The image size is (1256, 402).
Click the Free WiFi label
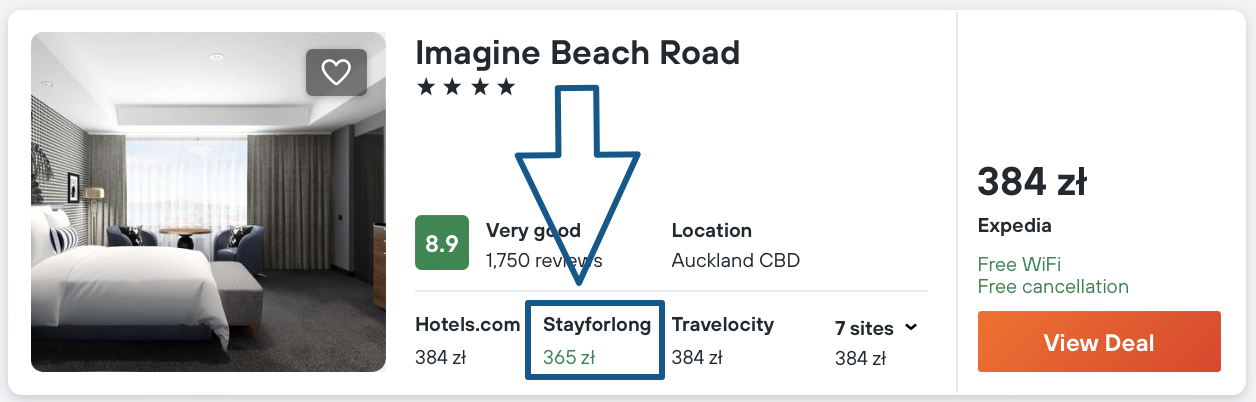(1019, 265)
